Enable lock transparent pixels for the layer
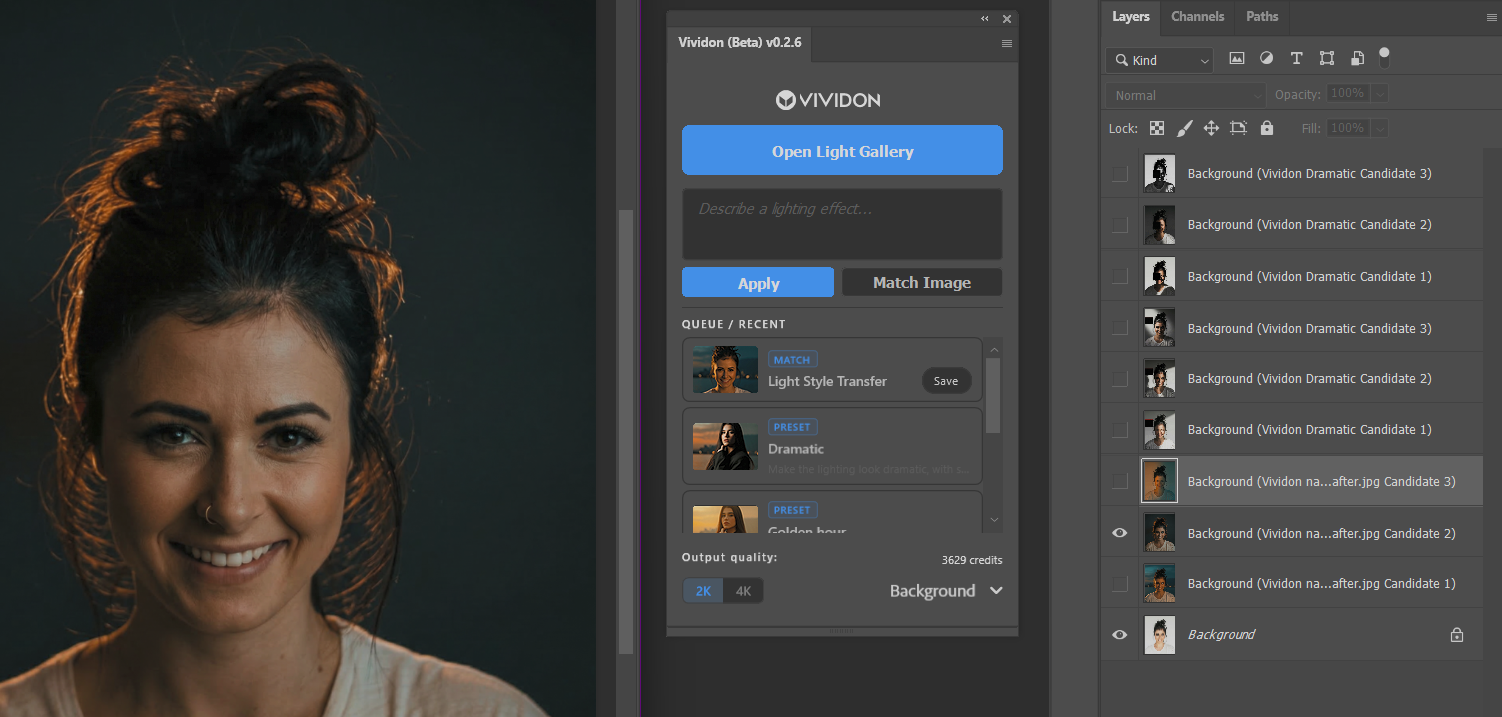Viewport: 1502px width, 717px height. pos(1156,128)
